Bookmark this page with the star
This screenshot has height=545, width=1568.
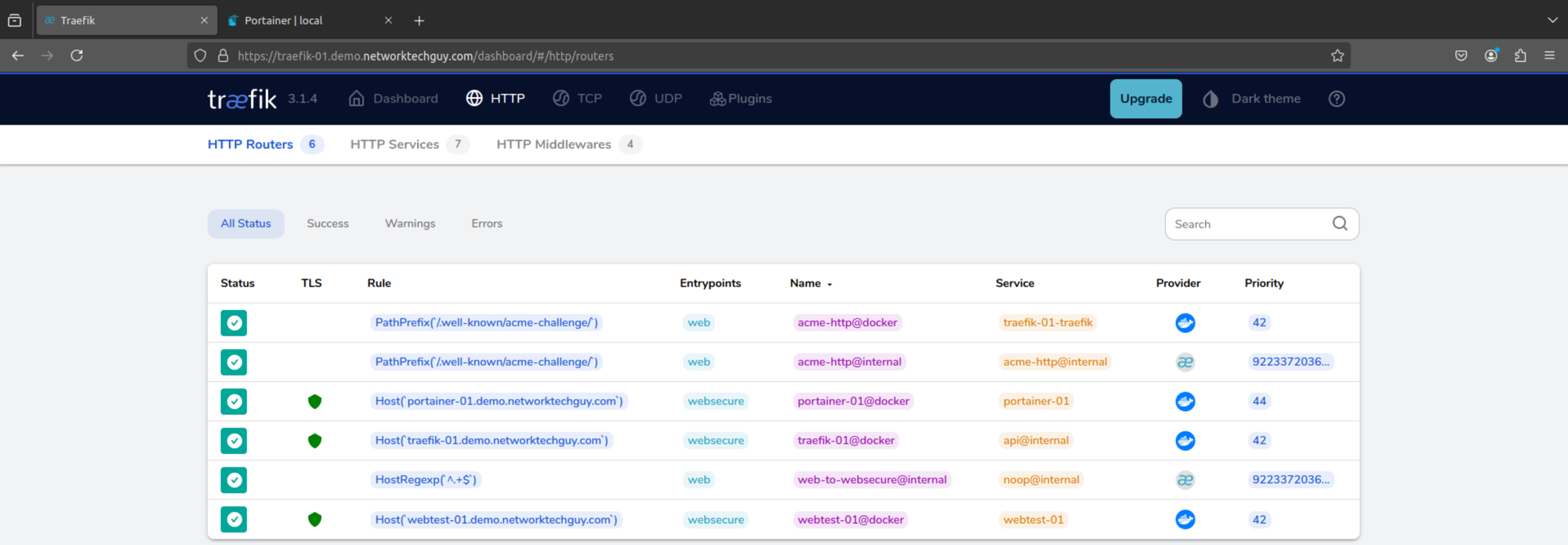1338,56
